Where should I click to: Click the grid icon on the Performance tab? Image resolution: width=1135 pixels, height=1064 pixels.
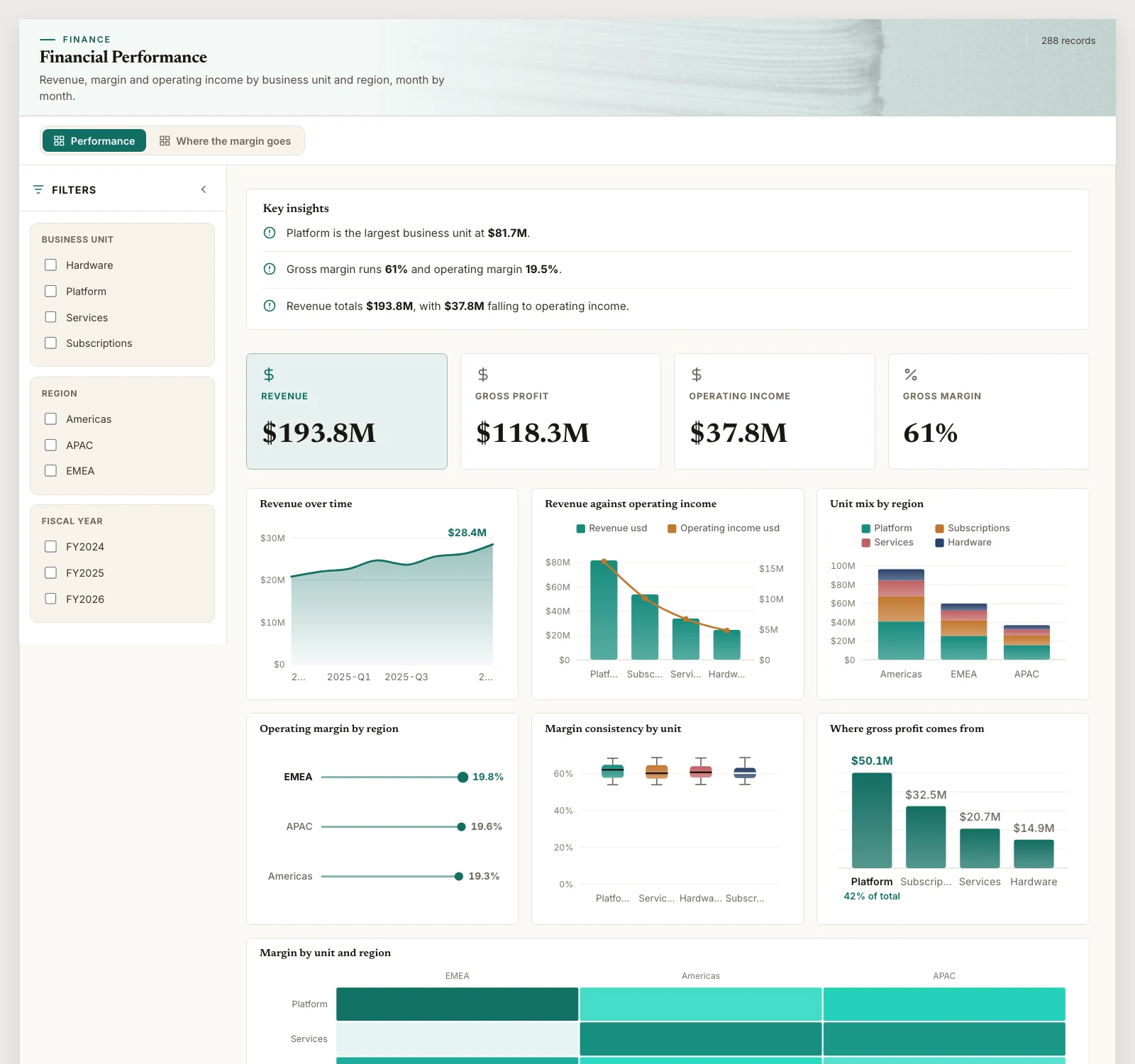pos(59,140)
